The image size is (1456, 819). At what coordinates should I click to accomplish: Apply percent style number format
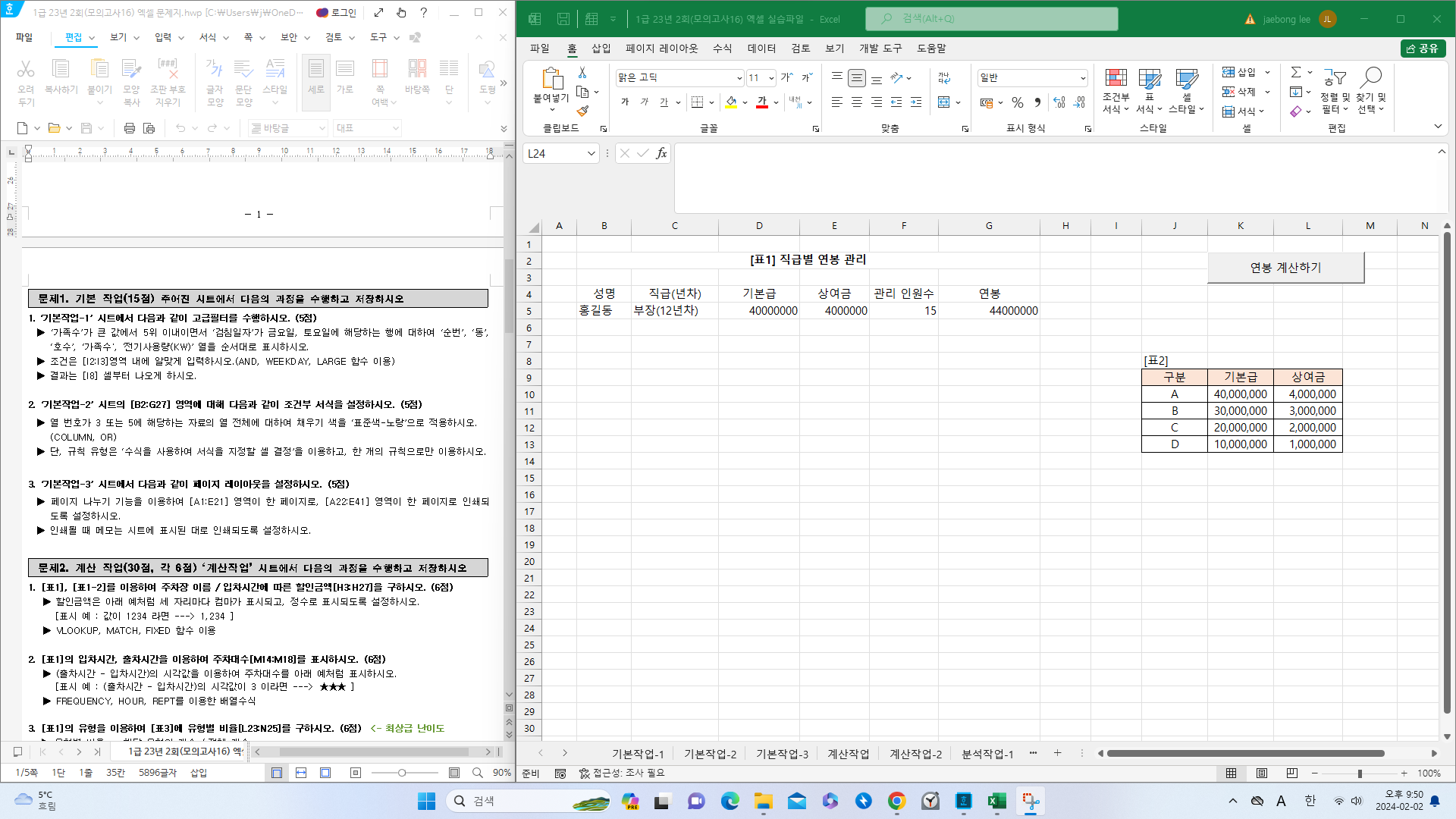1018,102
